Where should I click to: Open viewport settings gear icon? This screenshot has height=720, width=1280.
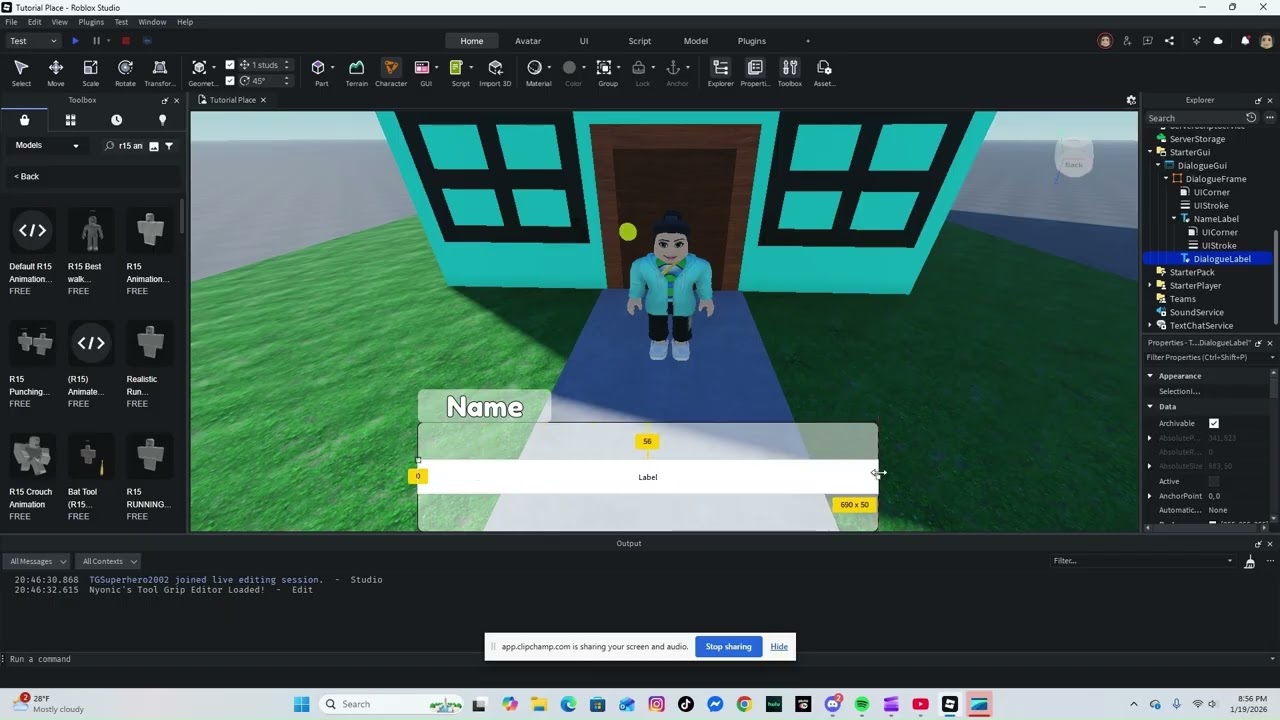[1131, 100]
